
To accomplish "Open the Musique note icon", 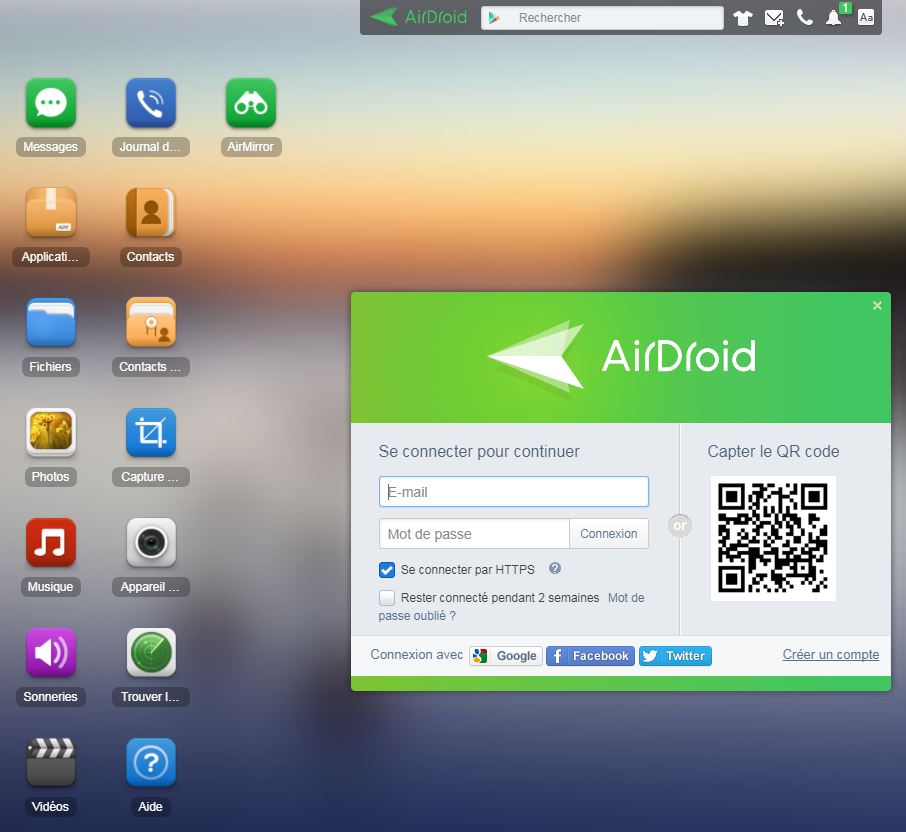I will (x=51, y=543).
